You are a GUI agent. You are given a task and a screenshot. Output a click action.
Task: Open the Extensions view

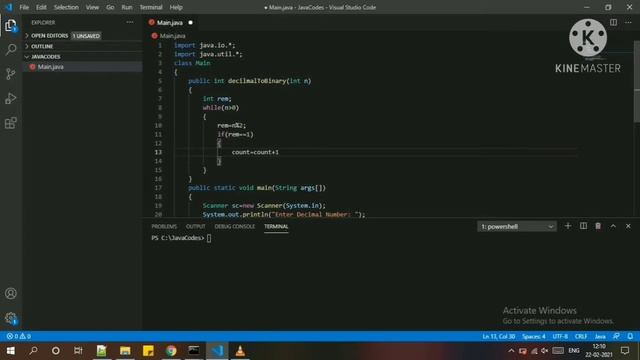click(11, 123)
